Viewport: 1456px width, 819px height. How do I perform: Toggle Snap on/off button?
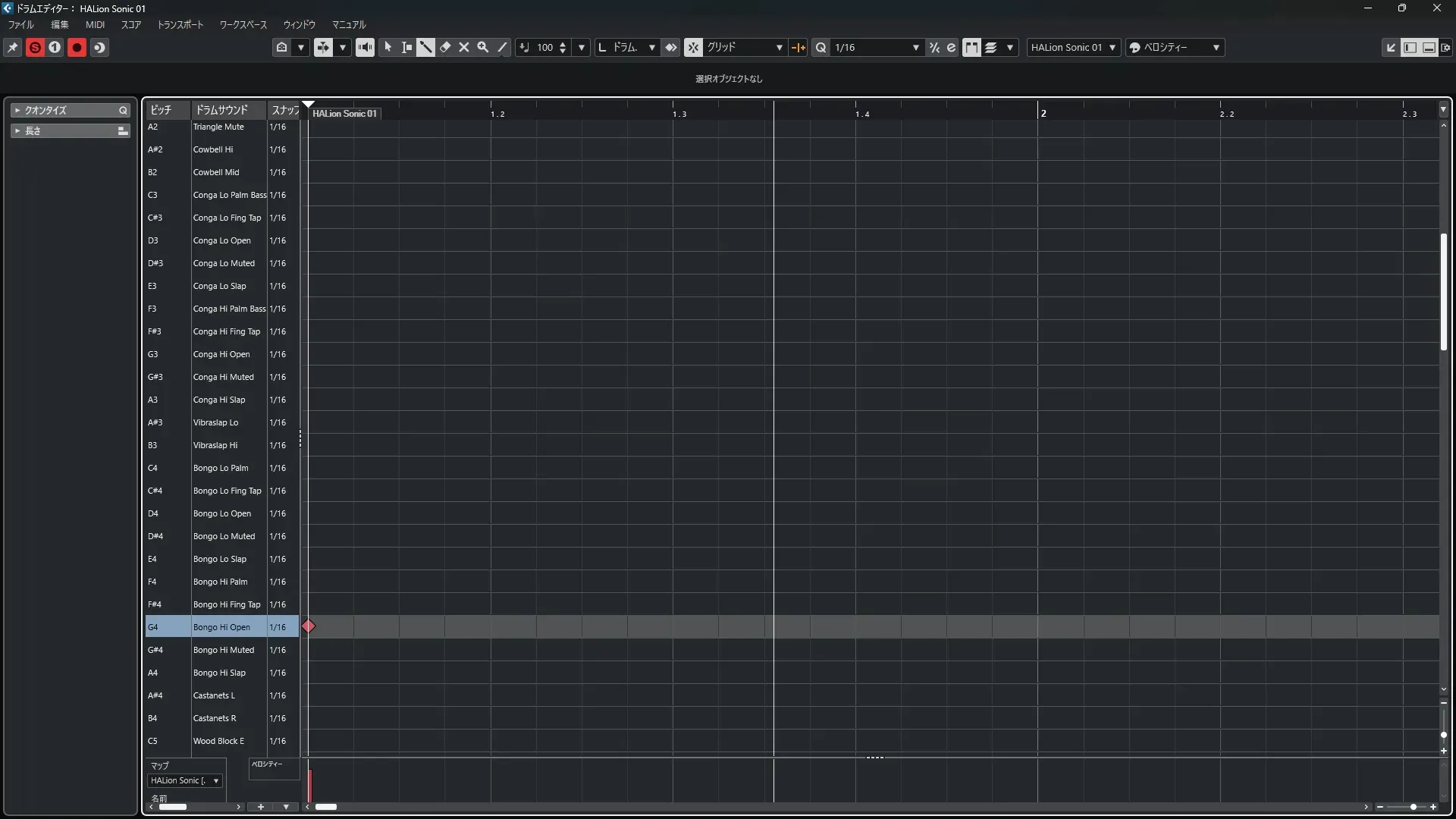pyautogui.click(x=694, y=47)
